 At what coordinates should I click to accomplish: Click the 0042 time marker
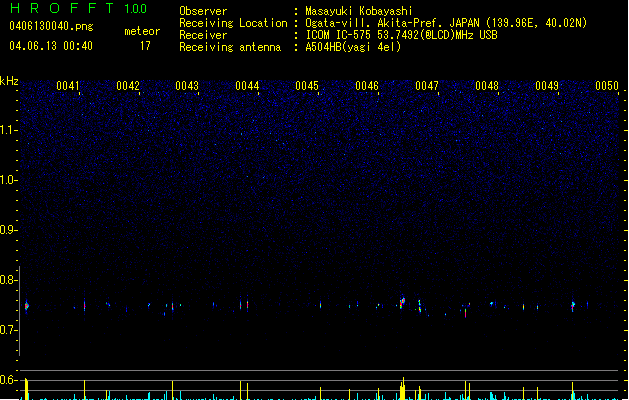[x=128, y=86]
